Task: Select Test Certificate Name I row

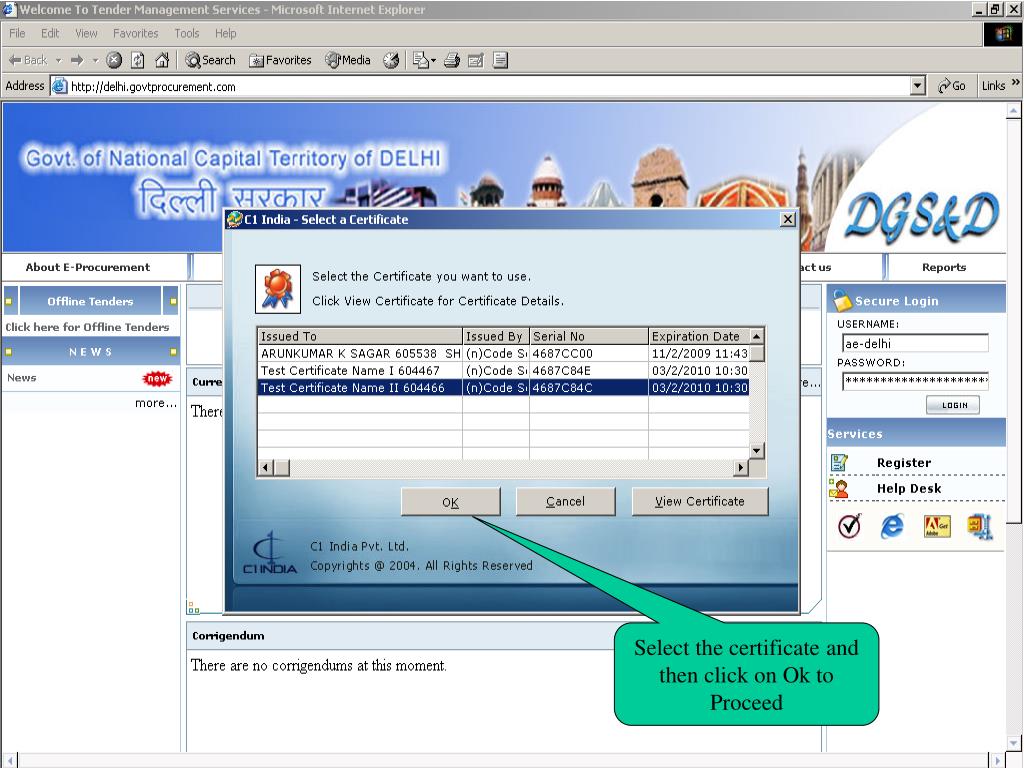Action: 504,370
